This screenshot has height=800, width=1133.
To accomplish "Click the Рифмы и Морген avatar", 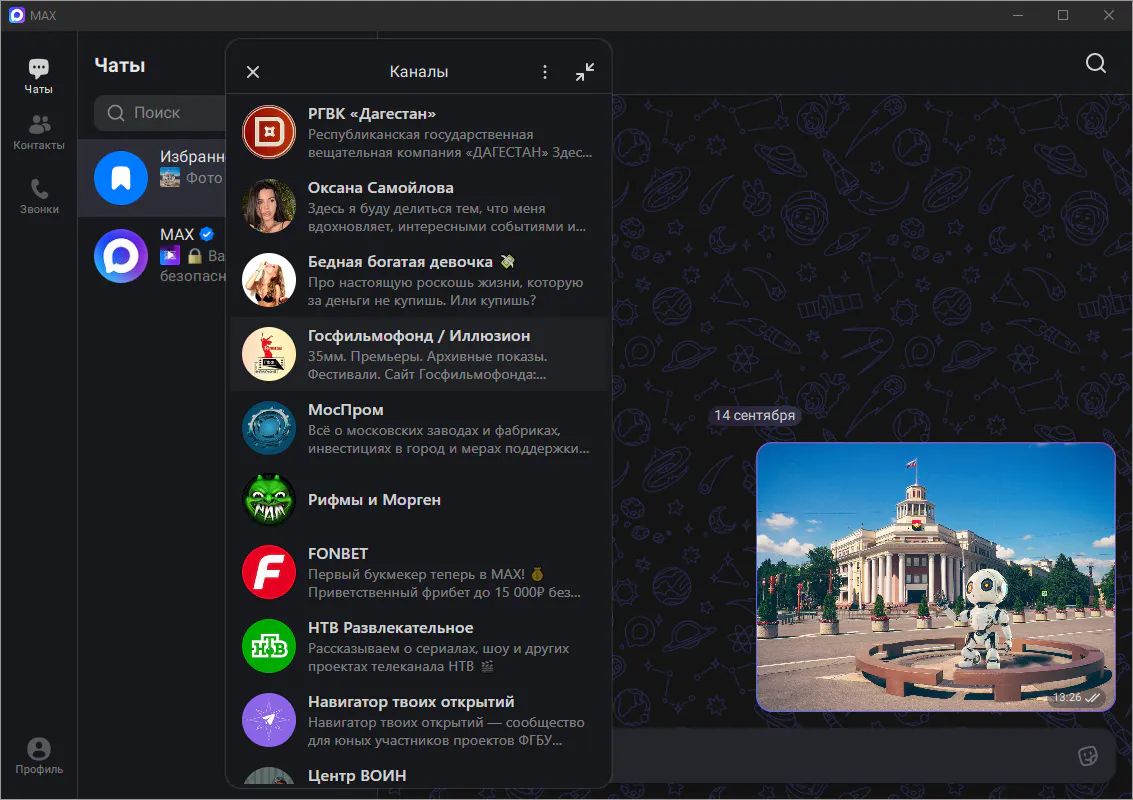I will point(269,500).
